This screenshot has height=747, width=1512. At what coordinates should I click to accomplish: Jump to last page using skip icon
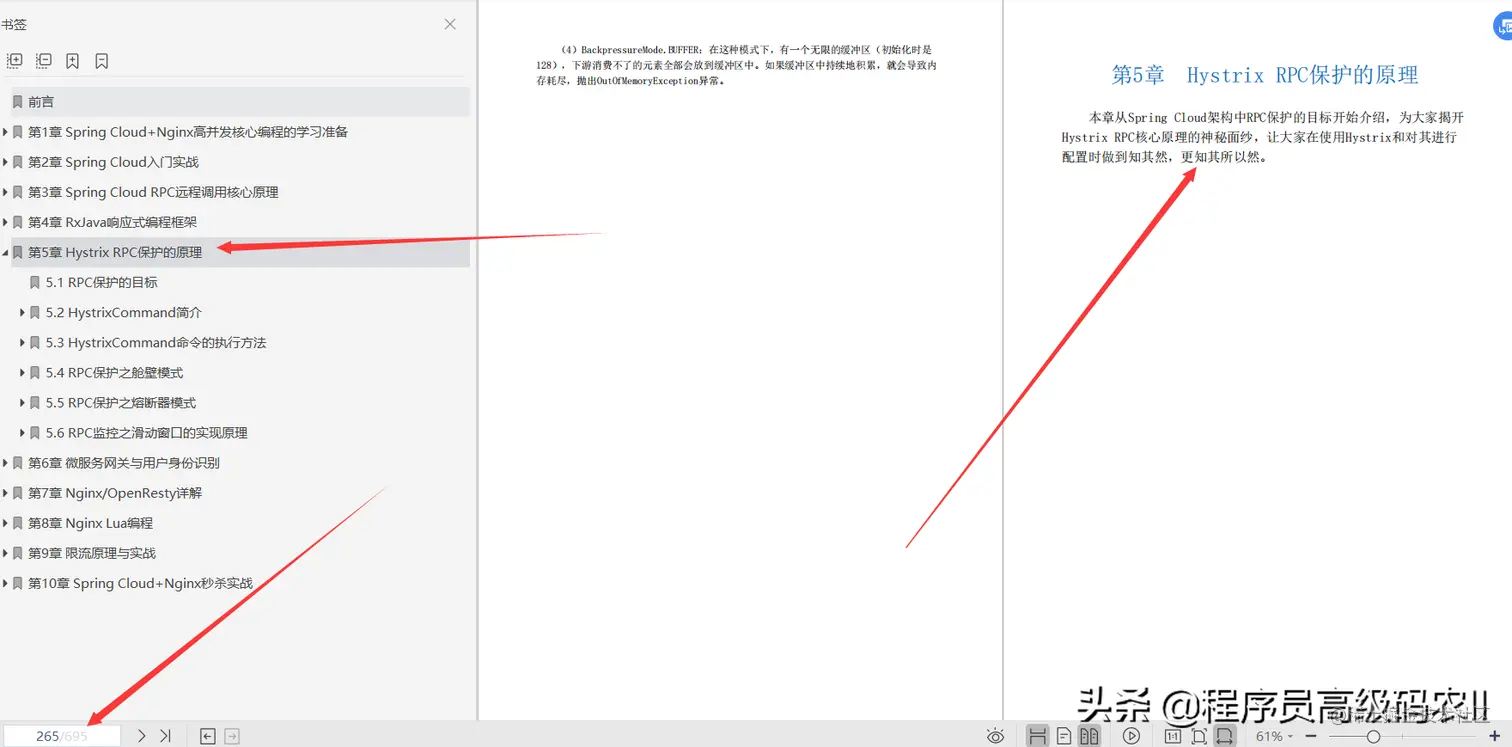[166, 735]
